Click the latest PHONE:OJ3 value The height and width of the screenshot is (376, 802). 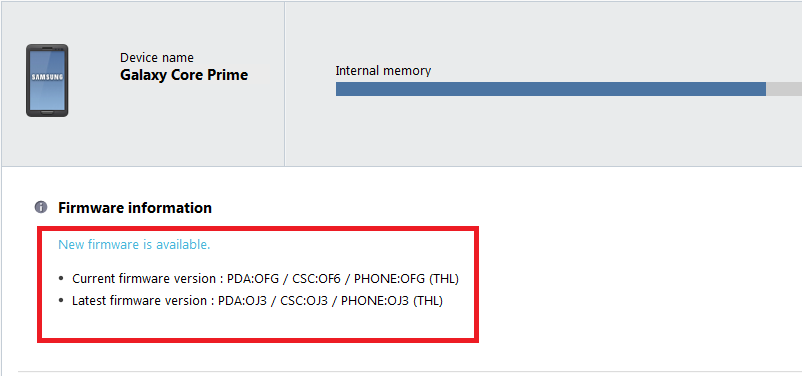pos(375,301)
